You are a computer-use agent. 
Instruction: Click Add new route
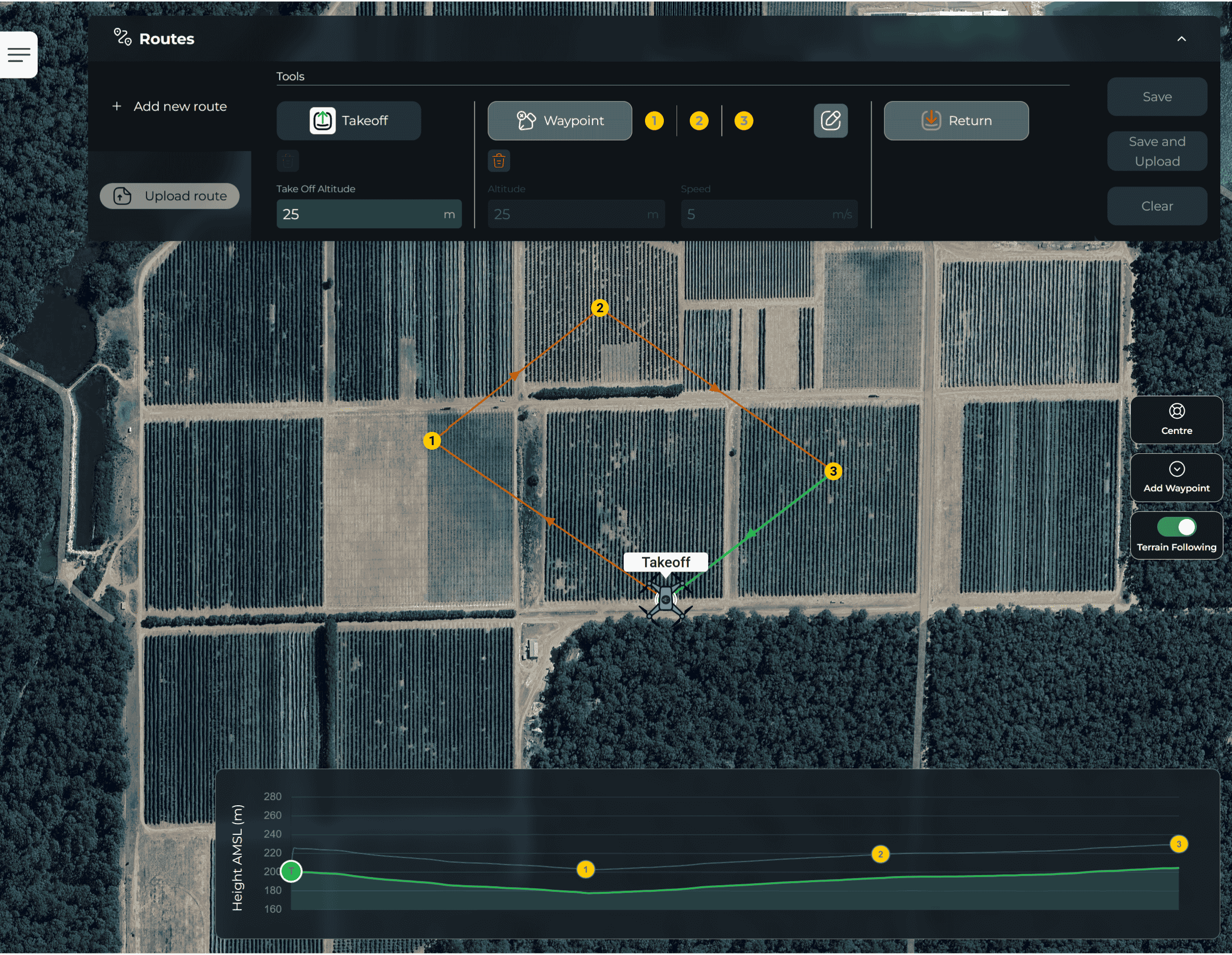point(170,106)
